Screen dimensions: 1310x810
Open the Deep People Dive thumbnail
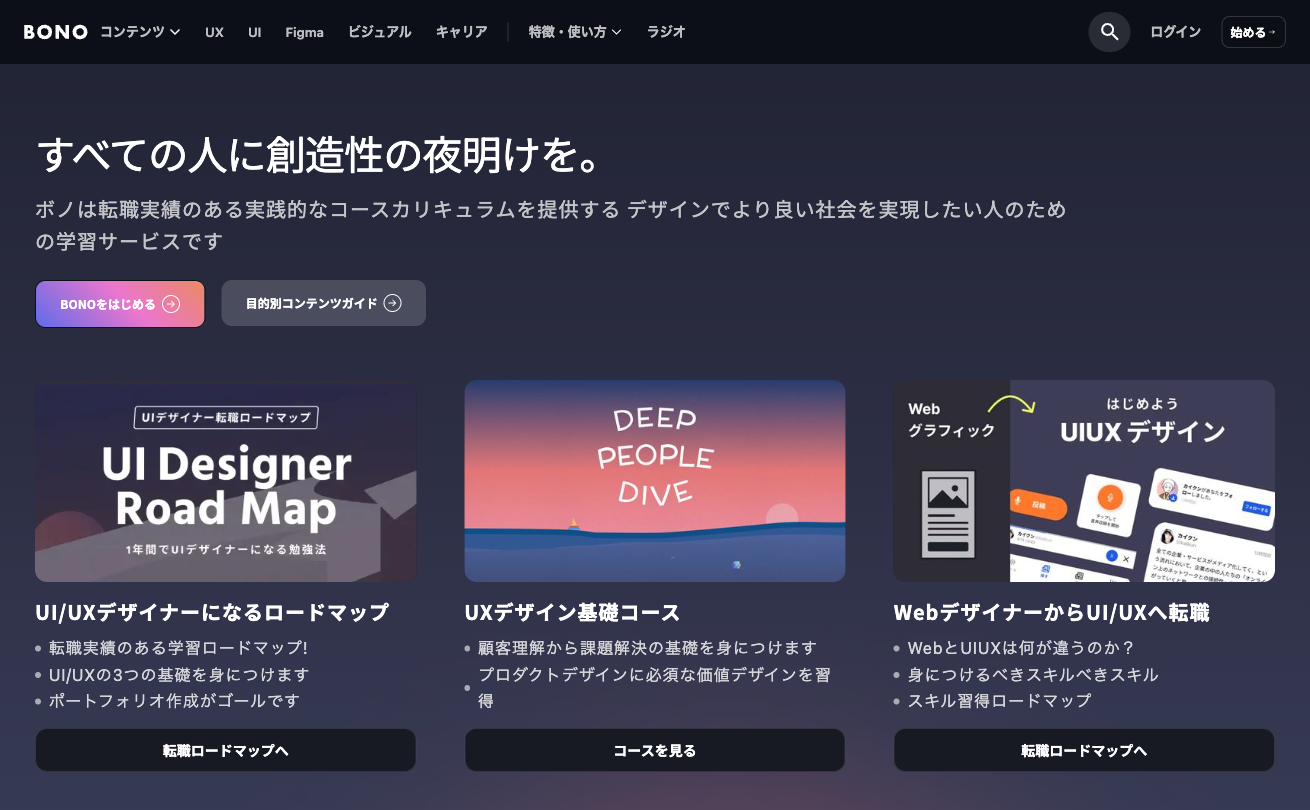tap(654, 481)
